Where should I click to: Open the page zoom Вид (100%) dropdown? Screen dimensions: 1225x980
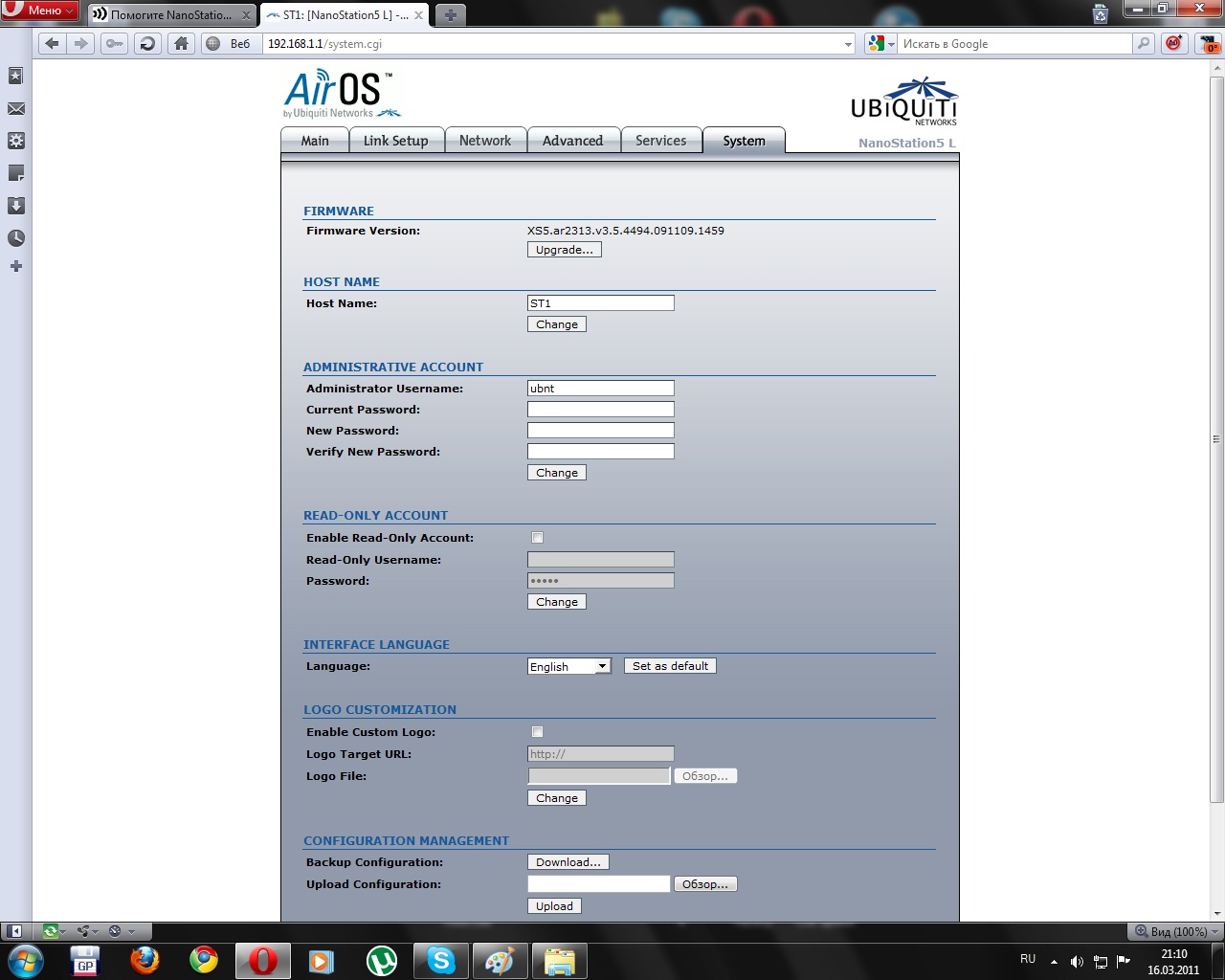click(x=1176, y=931)
